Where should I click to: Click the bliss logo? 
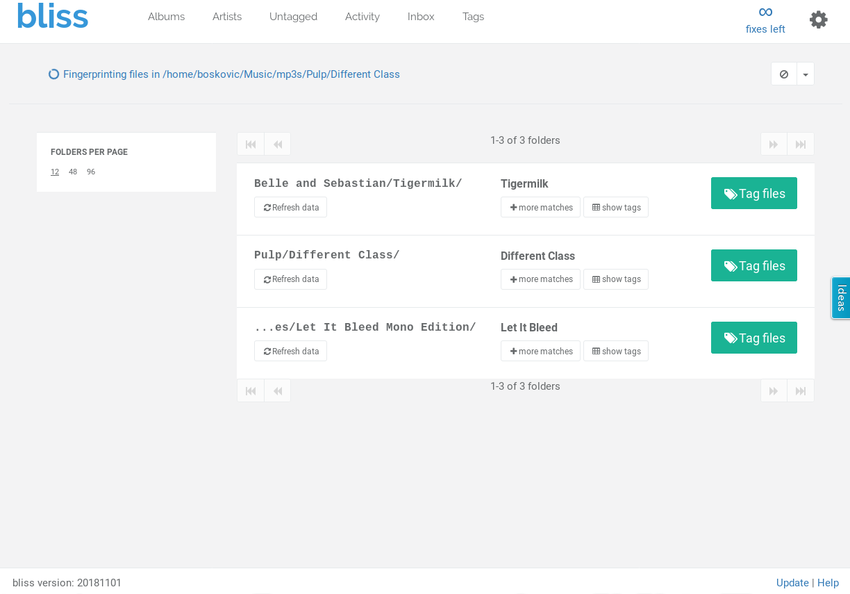pyautogui.click(x=52, y=17)
